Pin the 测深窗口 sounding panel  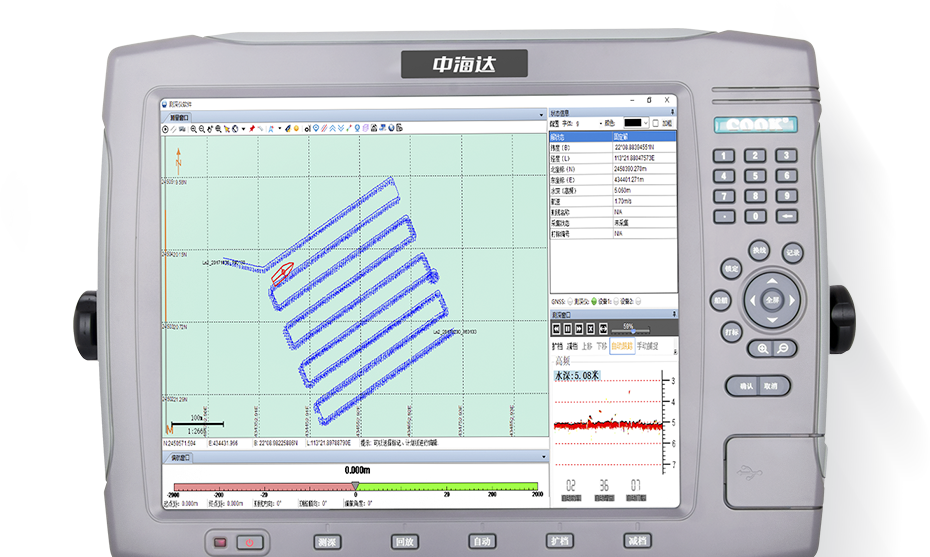click(674, 314)
